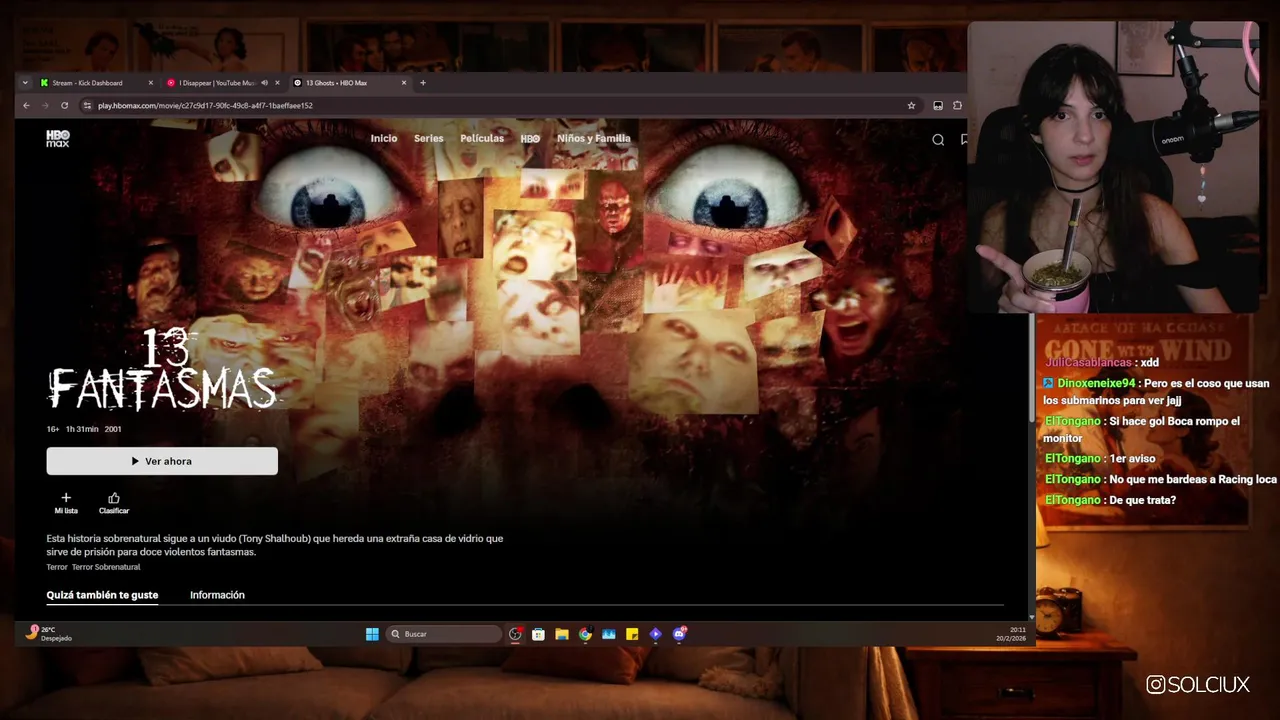Click the Terror Sobrenatural genre link

[x=106, y=567]
